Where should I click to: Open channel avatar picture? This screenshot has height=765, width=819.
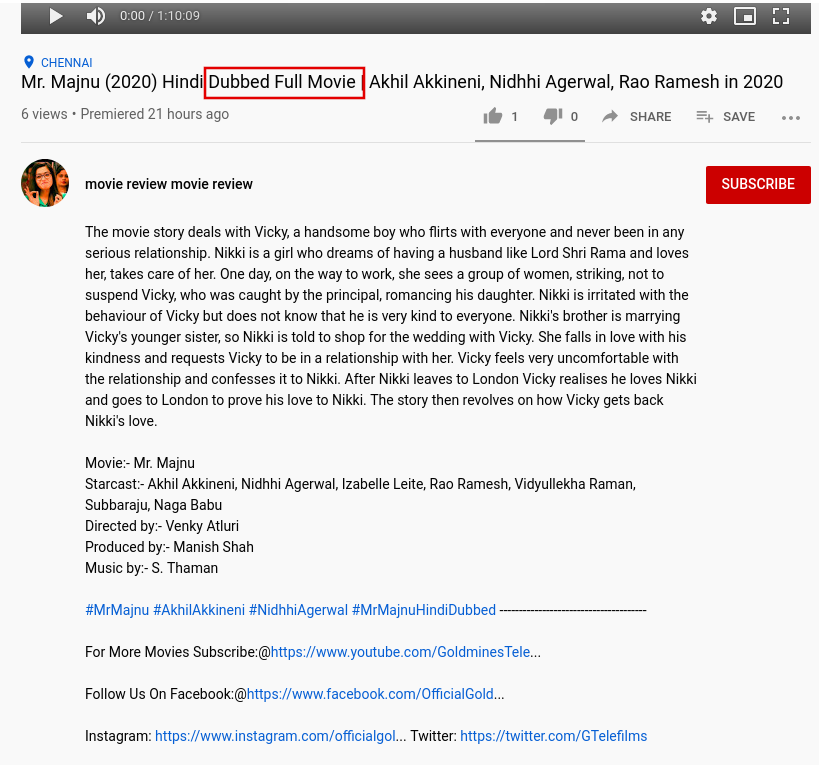(45, 183)
